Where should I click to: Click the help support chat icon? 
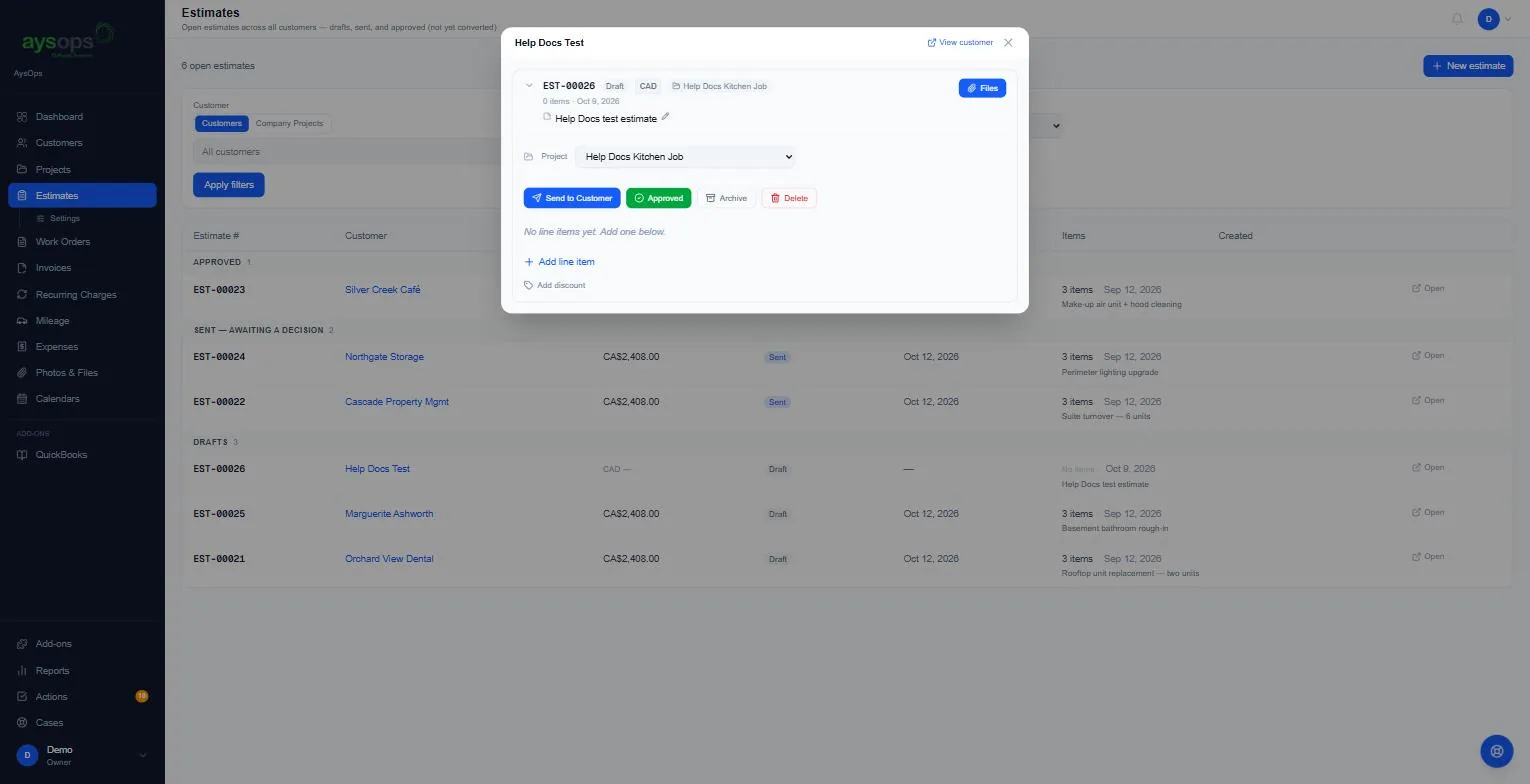tap(1497, 751)
